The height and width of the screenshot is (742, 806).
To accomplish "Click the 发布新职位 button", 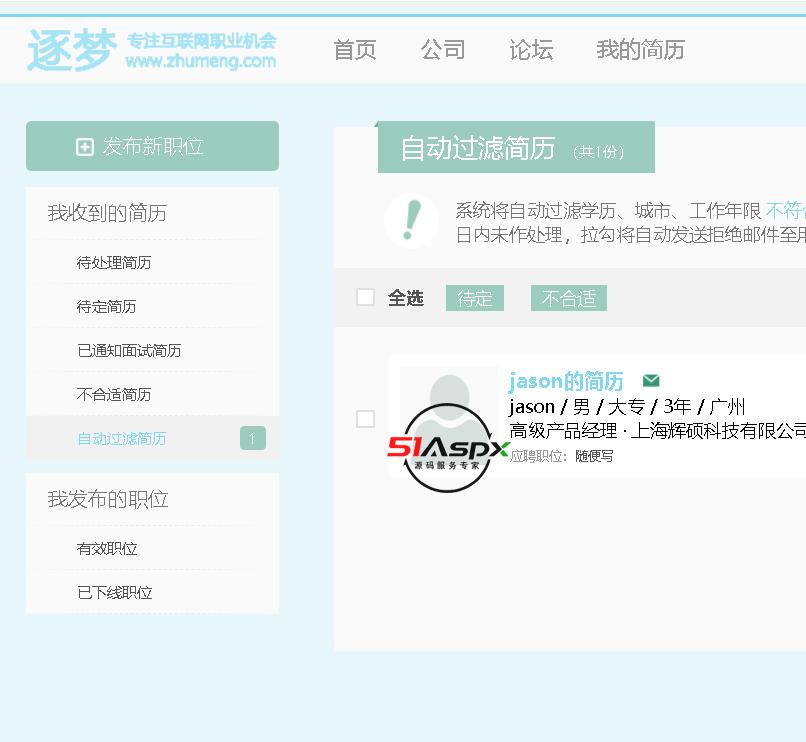I will (152, 146).
